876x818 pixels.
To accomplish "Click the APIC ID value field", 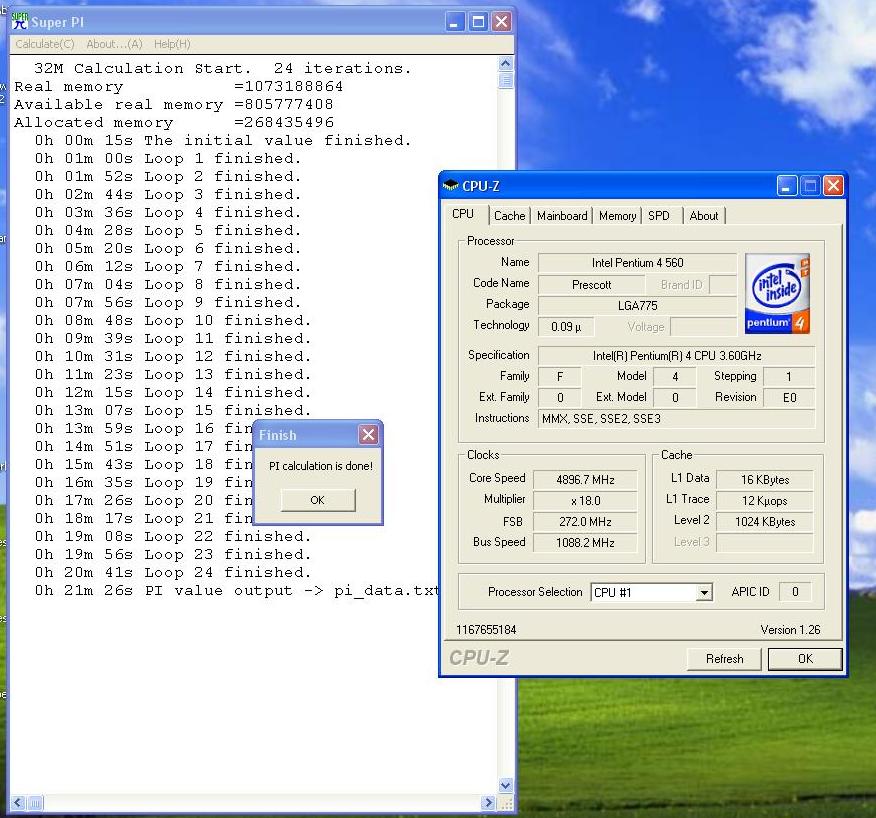I will (794, 592).
